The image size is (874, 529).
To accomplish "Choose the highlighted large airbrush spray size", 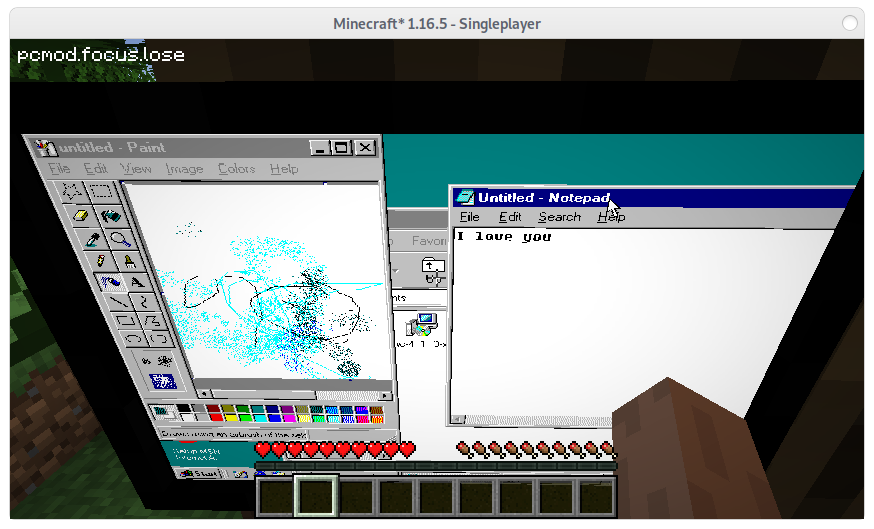I will pyautogui.click(x=163, y=381).
